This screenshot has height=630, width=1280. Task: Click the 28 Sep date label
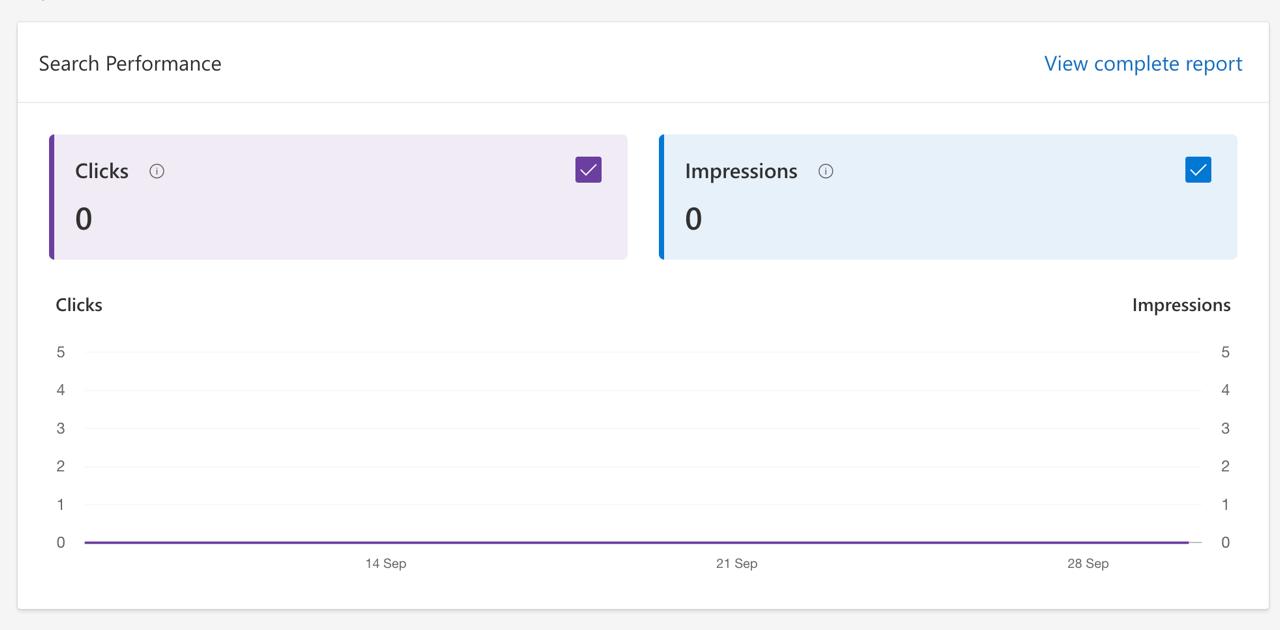1088,564
